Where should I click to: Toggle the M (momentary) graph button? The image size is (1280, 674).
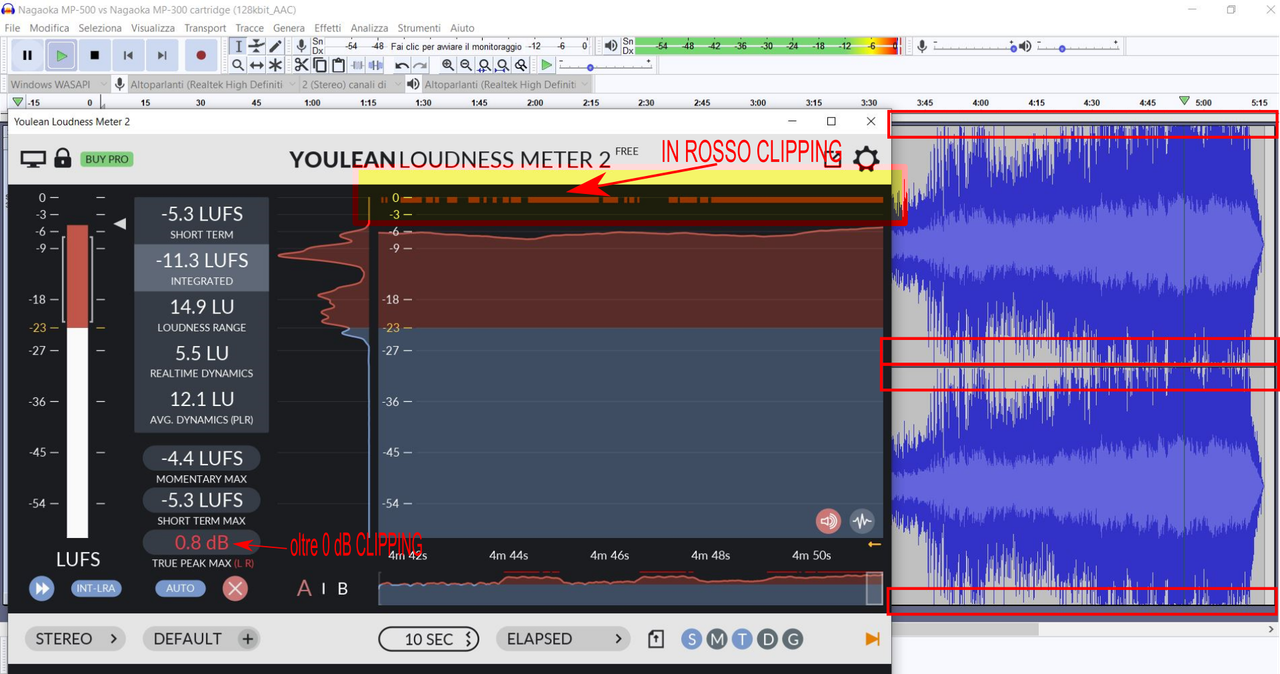tap(716, 638)
